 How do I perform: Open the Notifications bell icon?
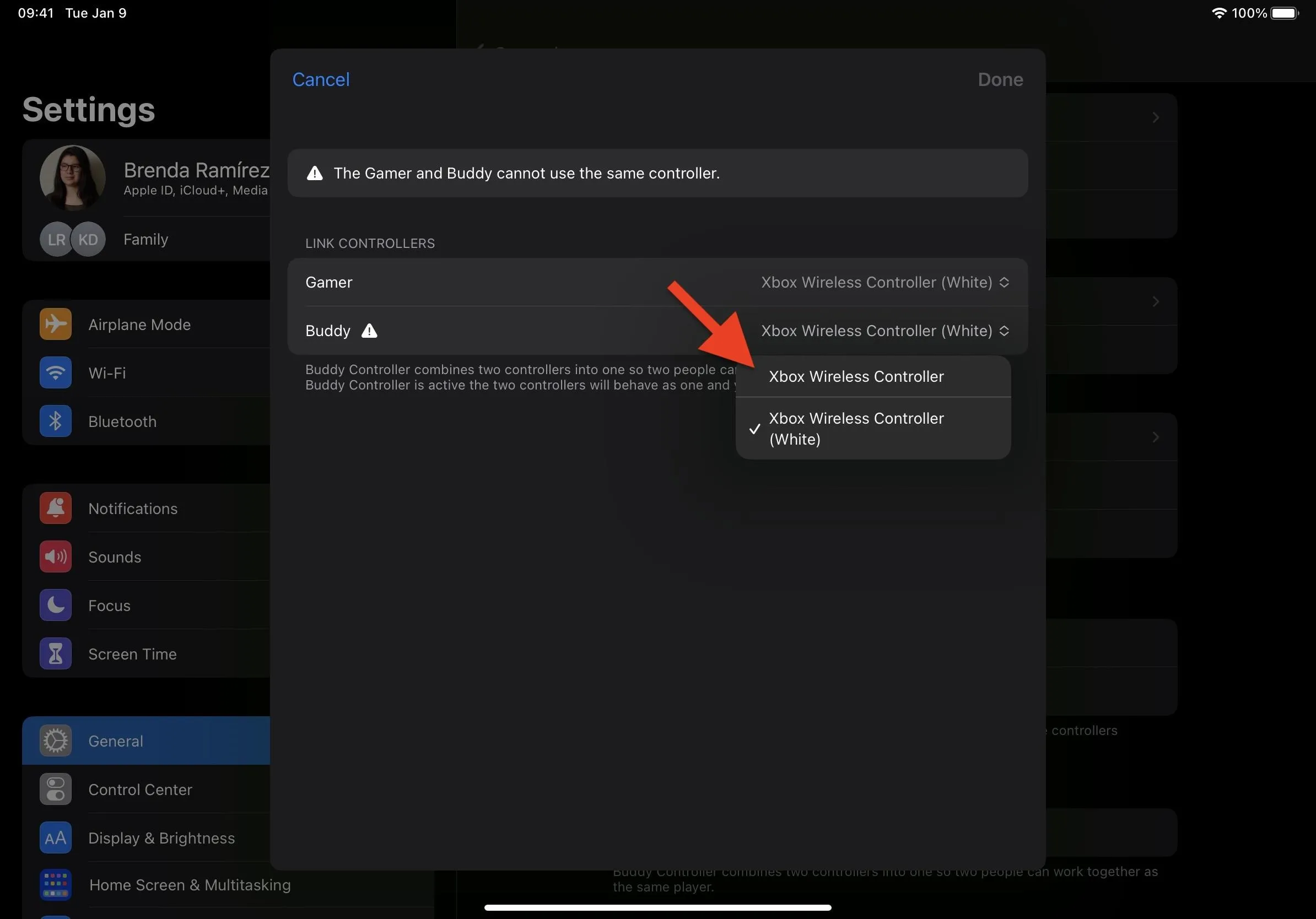coord(56,508)
